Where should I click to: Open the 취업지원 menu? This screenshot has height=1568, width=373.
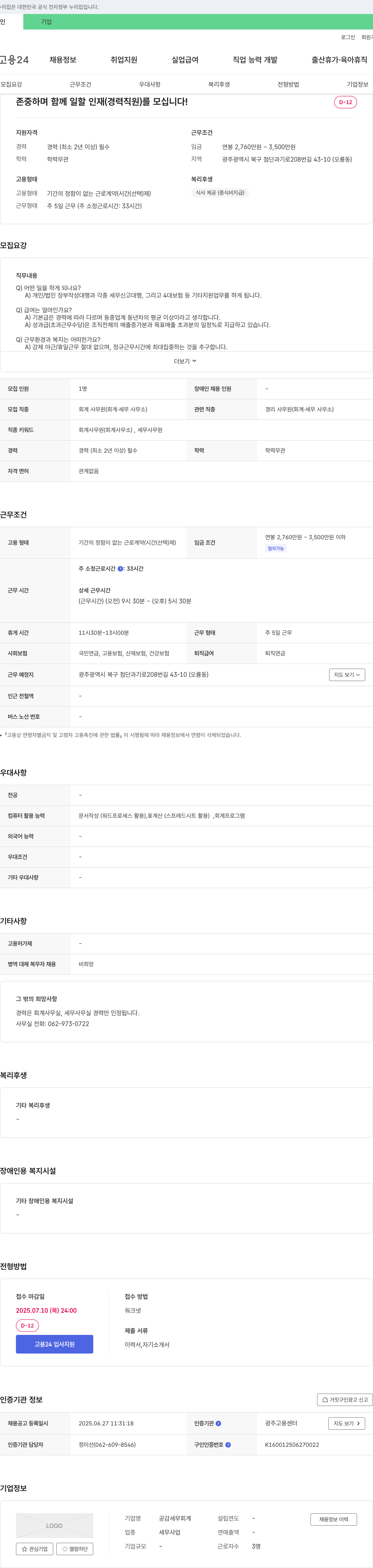(x=124, y=60)
